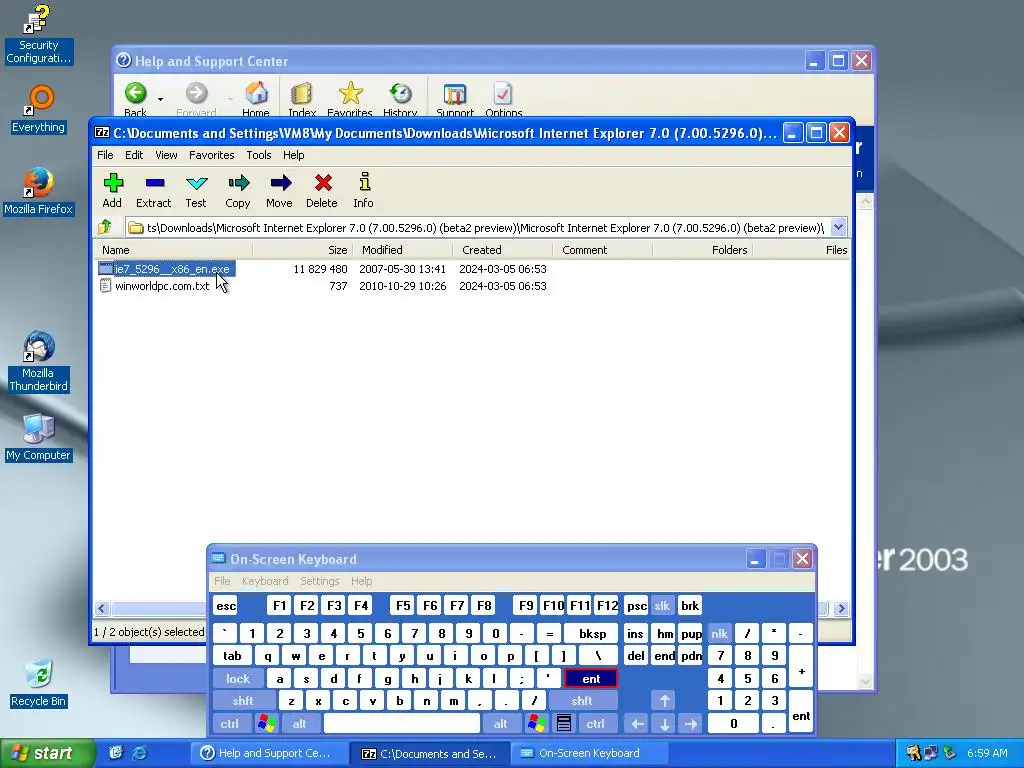Viewport: 1024px width, 768px height.
Task: Click the Delete toolbar icon
Action: (x=322, y=190)
